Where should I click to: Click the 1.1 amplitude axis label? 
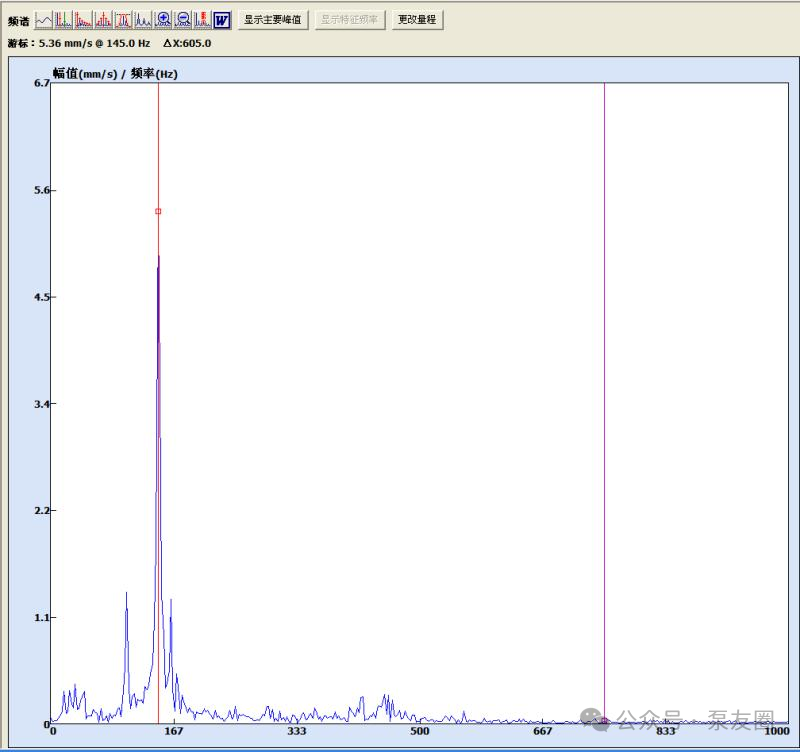click(x=41, y=618)
